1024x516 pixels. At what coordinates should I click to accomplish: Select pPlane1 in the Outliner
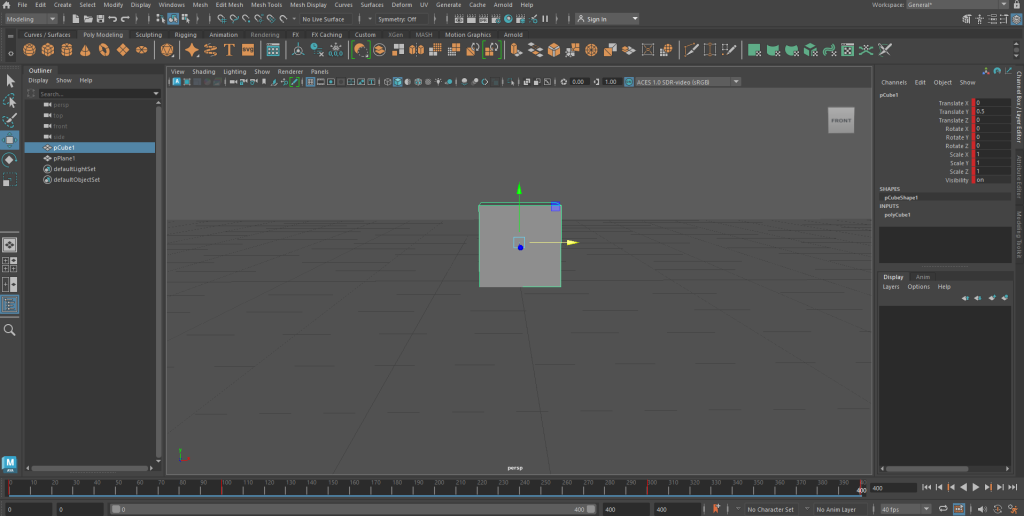click(x=65, y=158)
